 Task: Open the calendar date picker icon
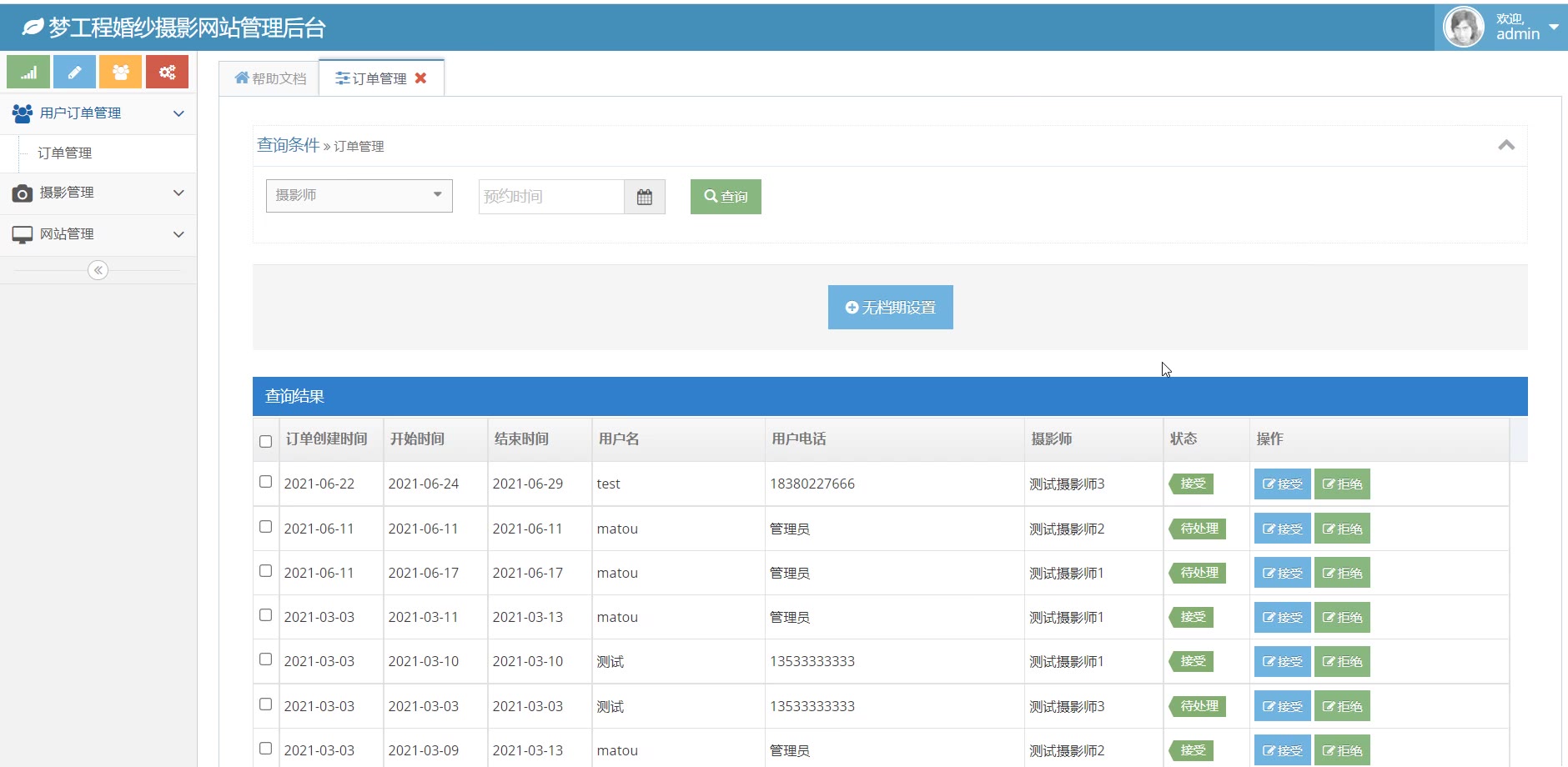[644, 197]
